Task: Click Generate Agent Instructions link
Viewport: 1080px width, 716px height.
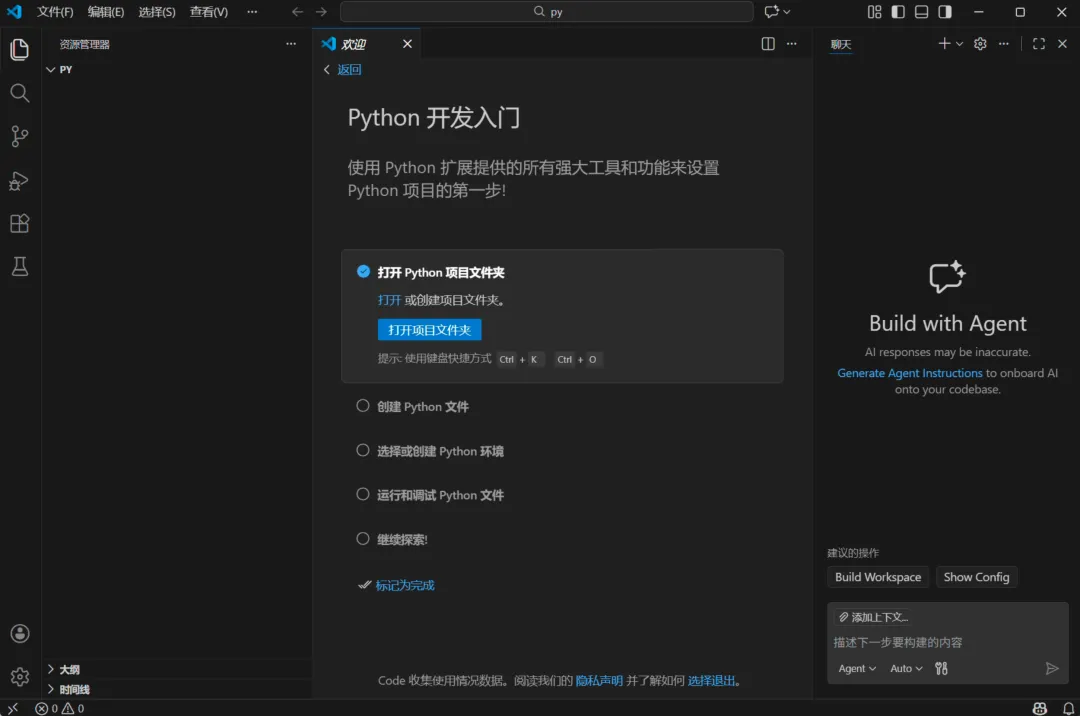Action: (909, 372)
